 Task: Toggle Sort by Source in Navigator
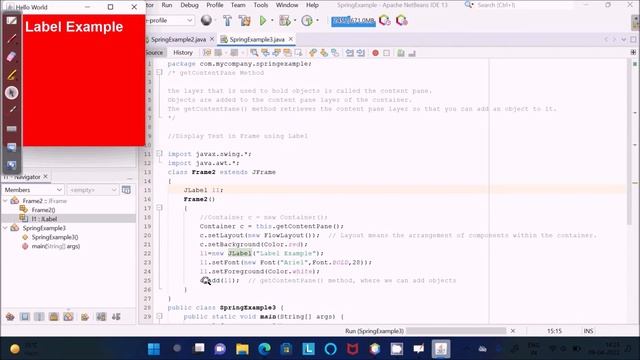[116, 317]
